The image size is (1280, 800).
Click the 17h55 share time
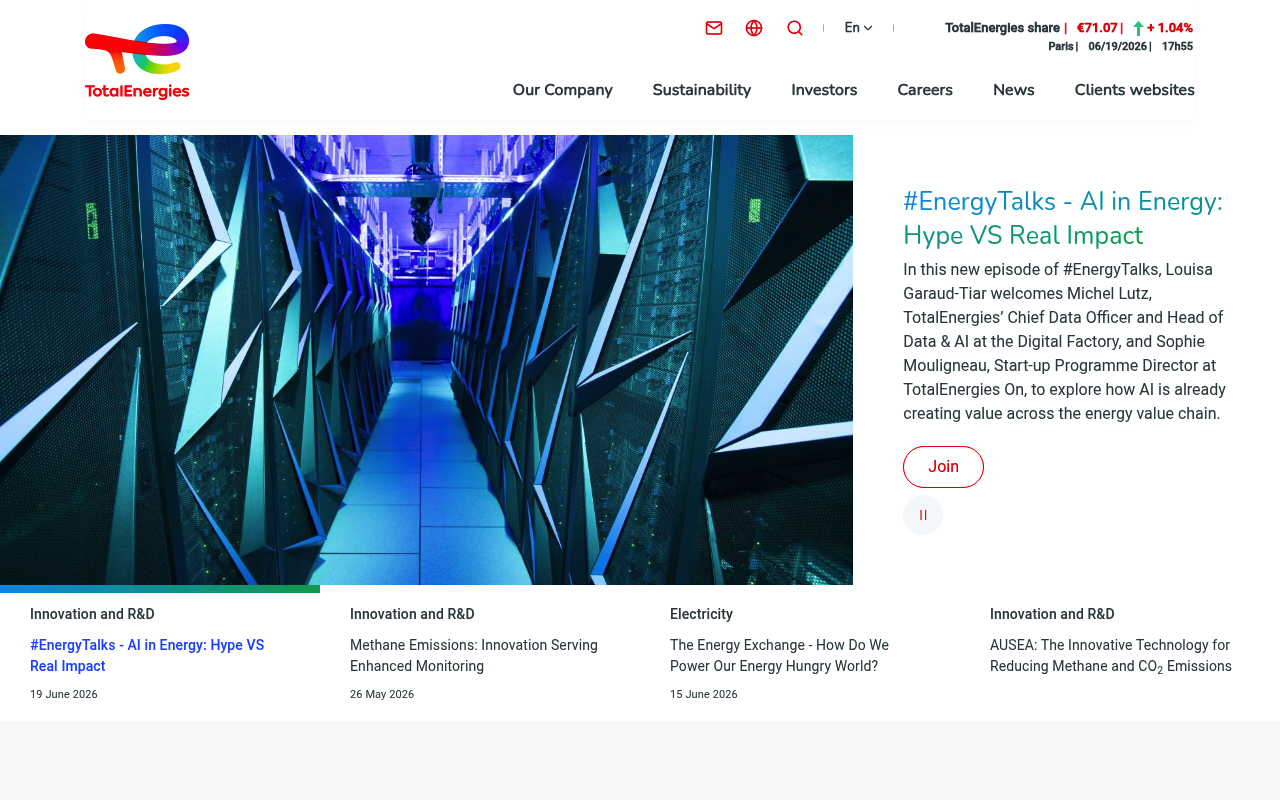[1177, 47]
